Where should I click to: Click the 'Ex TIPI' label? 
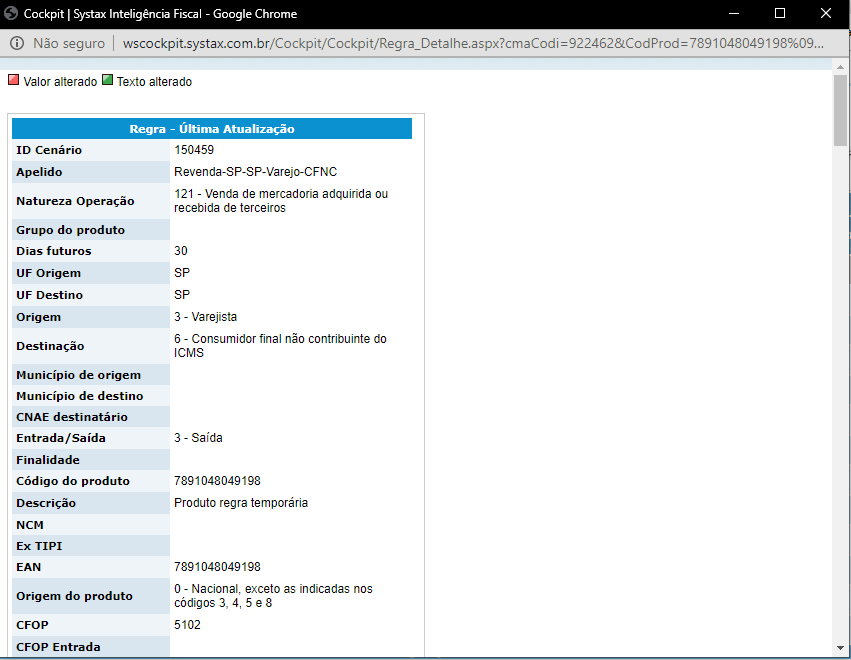tap(39, 546)
